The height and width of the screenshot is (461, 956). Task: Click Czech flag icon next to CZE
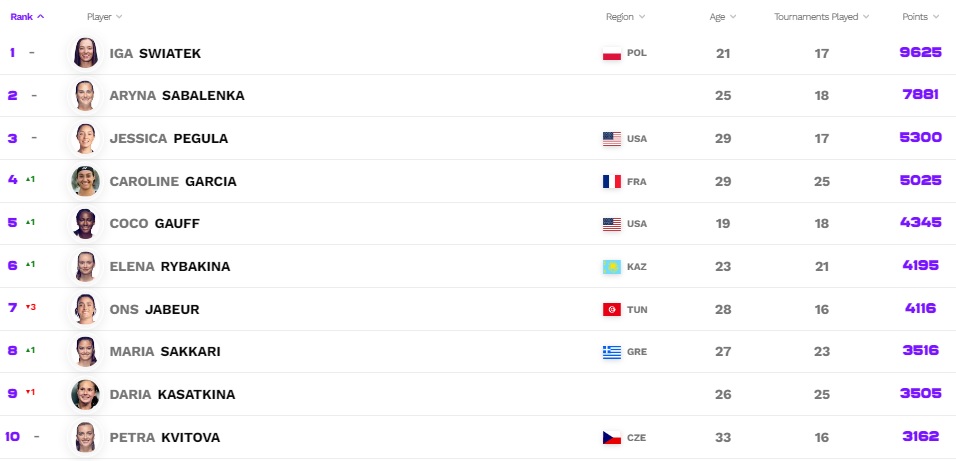(612, 437)
